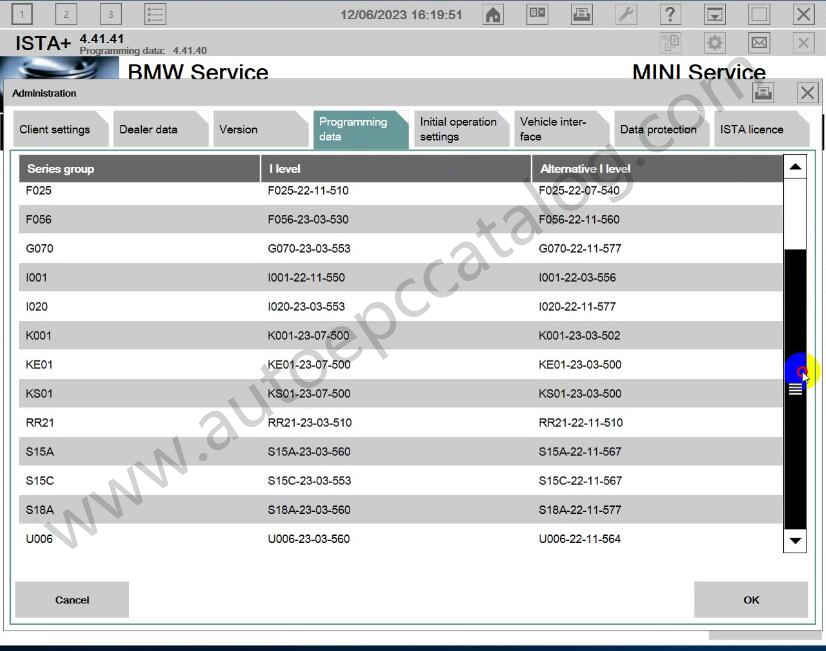Open the Dealer data tab
This screenshot has width=826, height=651.
(149, 130)
